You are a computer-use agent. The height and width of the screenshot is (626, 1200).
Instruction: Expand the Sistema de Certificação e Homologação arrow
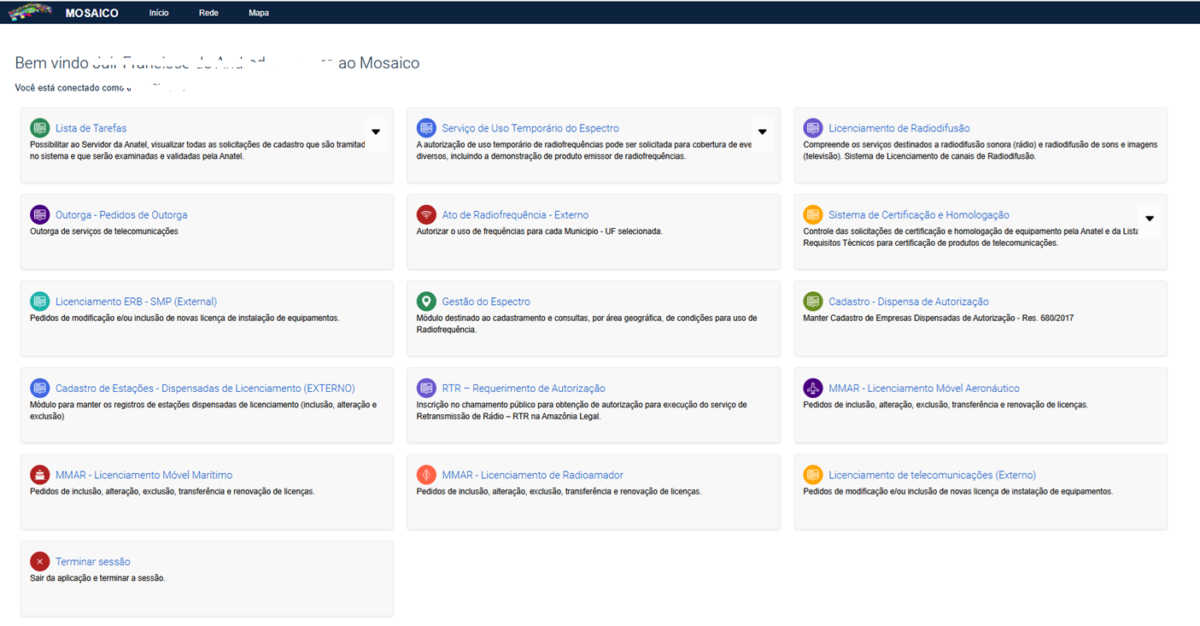tap(1149, 218)
